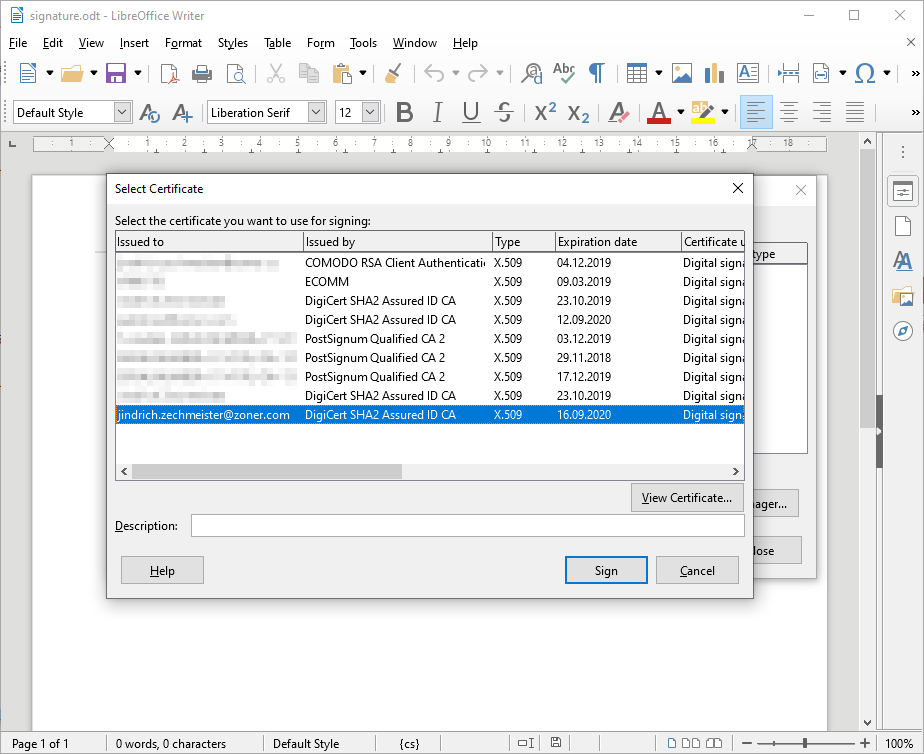Screen dimensions: 924x754
Task: Apply yellow highlighting color button
Action: click(x=703, y=113)
